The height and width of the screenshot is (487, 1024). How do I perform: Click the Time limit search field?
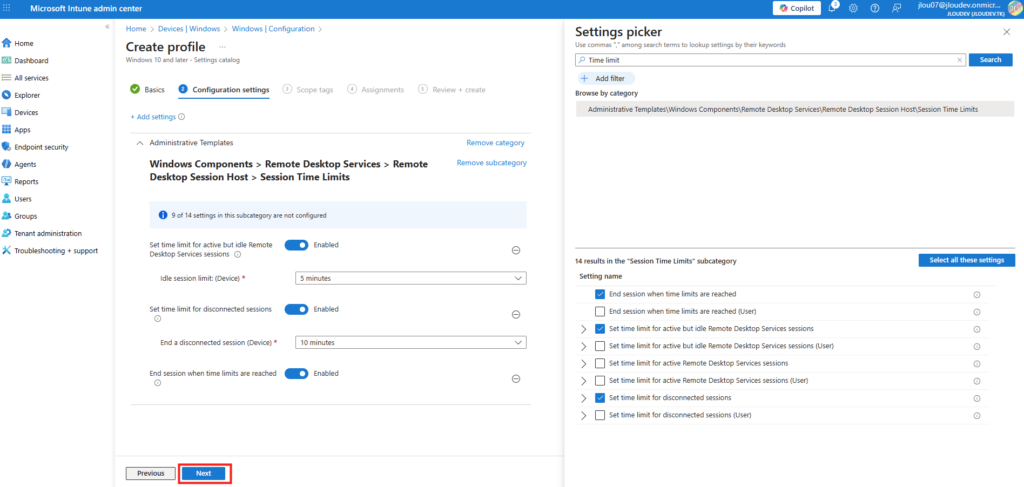[x=770, y=60]
